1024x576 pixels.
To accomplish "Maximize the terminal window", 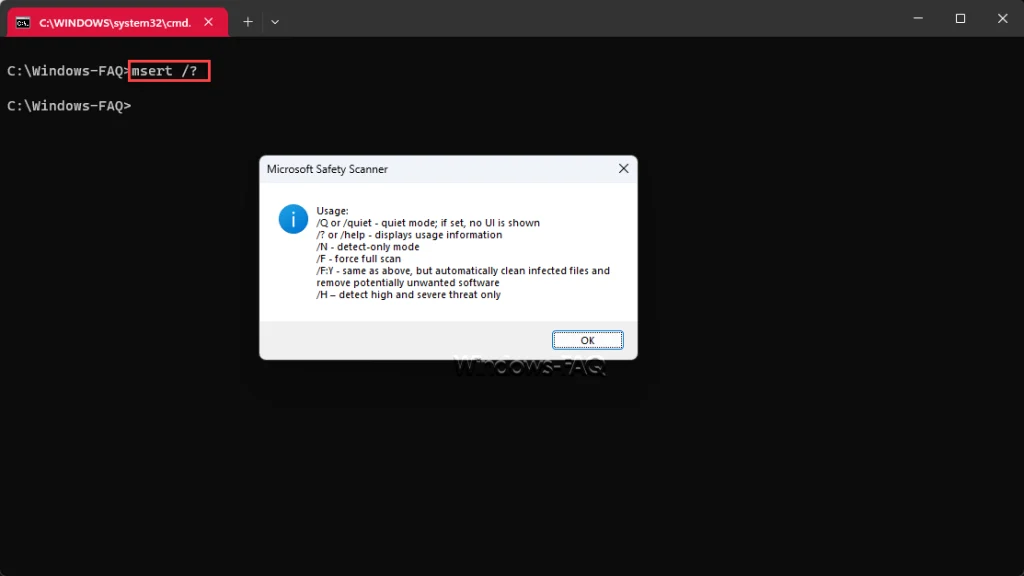I will click(x=960, y=18).
